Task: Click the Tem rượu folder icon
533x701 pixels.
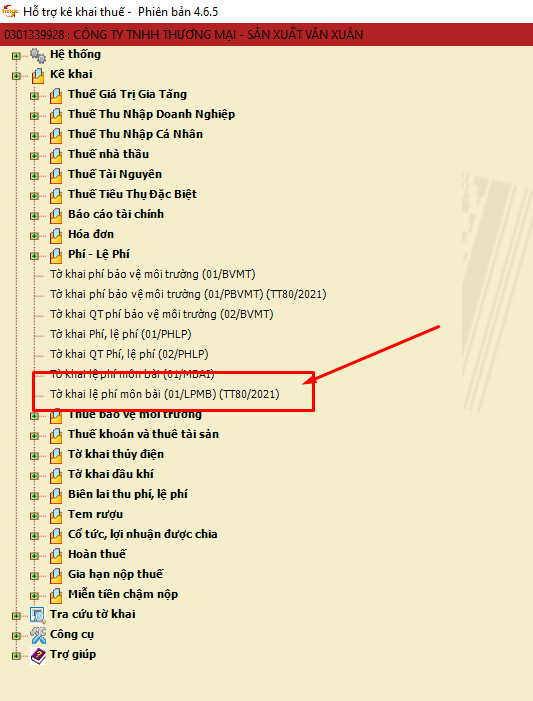Action: 56,515
